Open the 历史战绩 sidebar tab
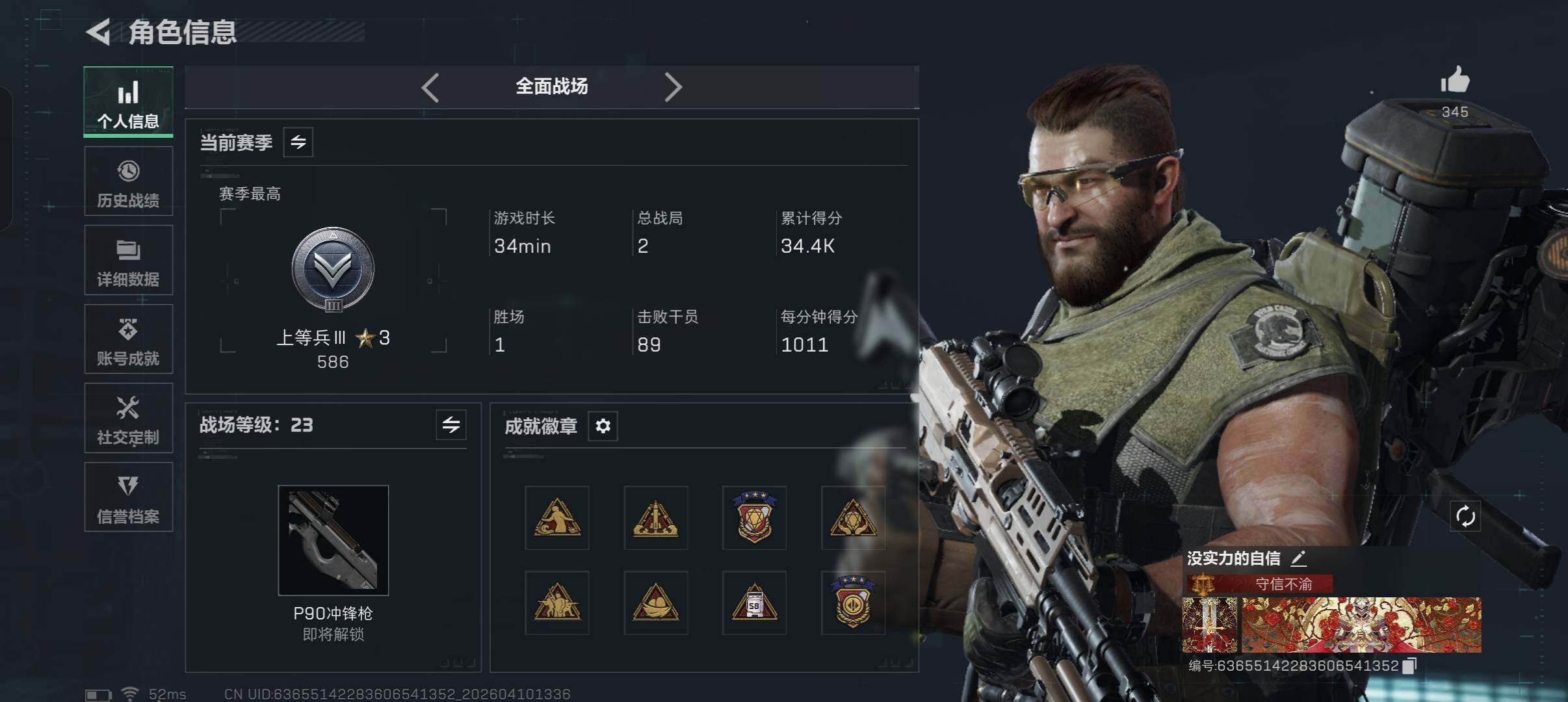Image resolution: width=1568 pixels, height=702 pixels. [x=128, y=181]
